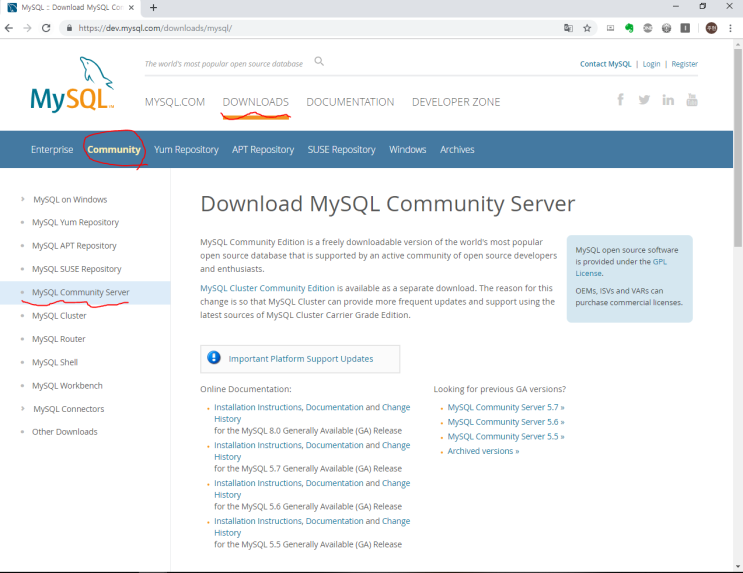Open MySQL Community Server 5.6 link
This screenshot has width=743, height=573.
pyautogui.click(x=506, y=422)
